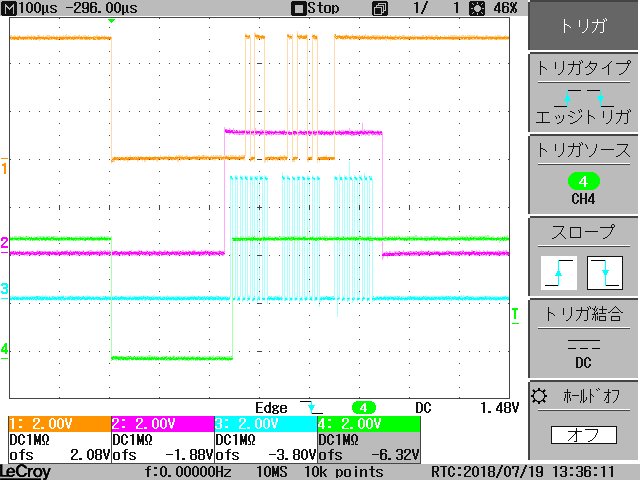Viewport: 640px width, 480px height.
Task: Click the f:0.00000Hz frequency readout
Action: point(188,472)
